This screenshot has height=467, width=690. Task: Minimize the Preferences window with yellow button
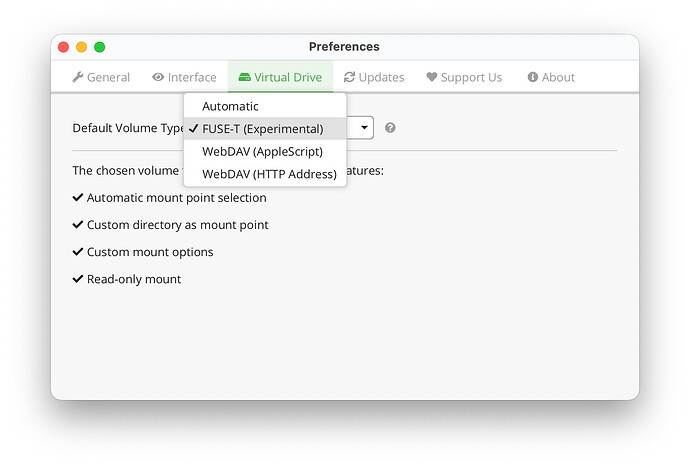point(81,47)
